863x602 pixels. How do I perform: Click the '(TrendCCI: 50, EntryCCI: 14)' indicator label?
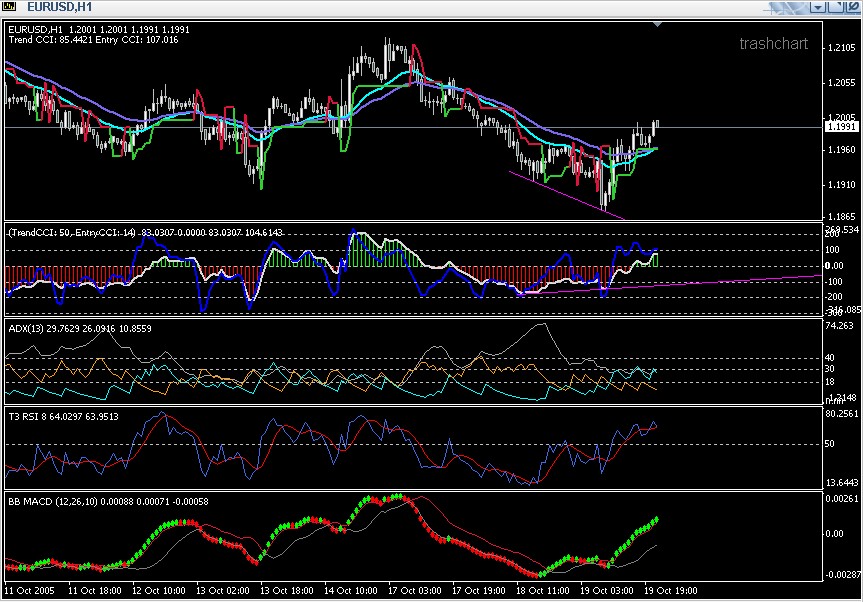tap(72, 233)
